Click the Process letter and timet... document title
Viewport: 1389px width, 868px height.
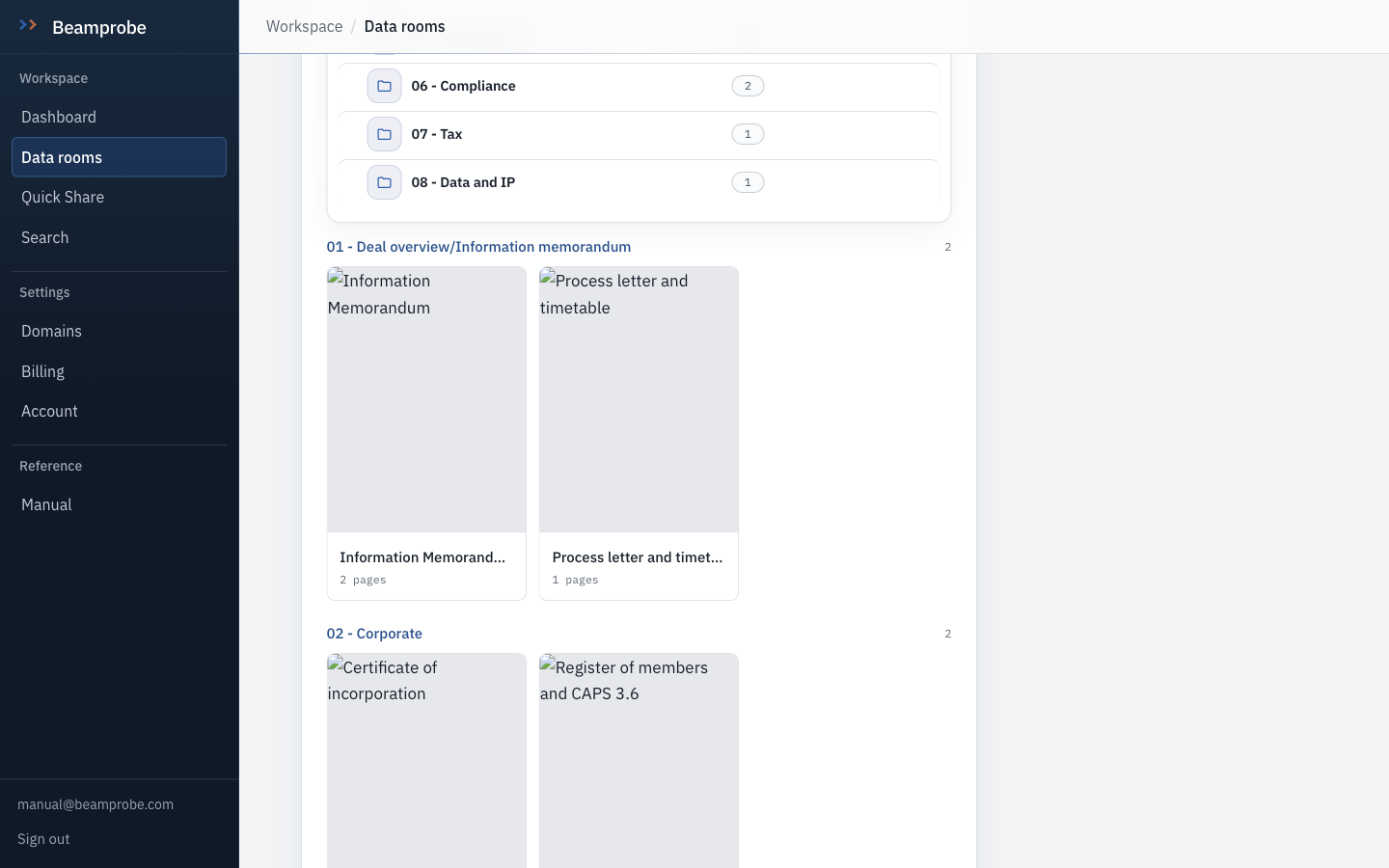[638, 557]
